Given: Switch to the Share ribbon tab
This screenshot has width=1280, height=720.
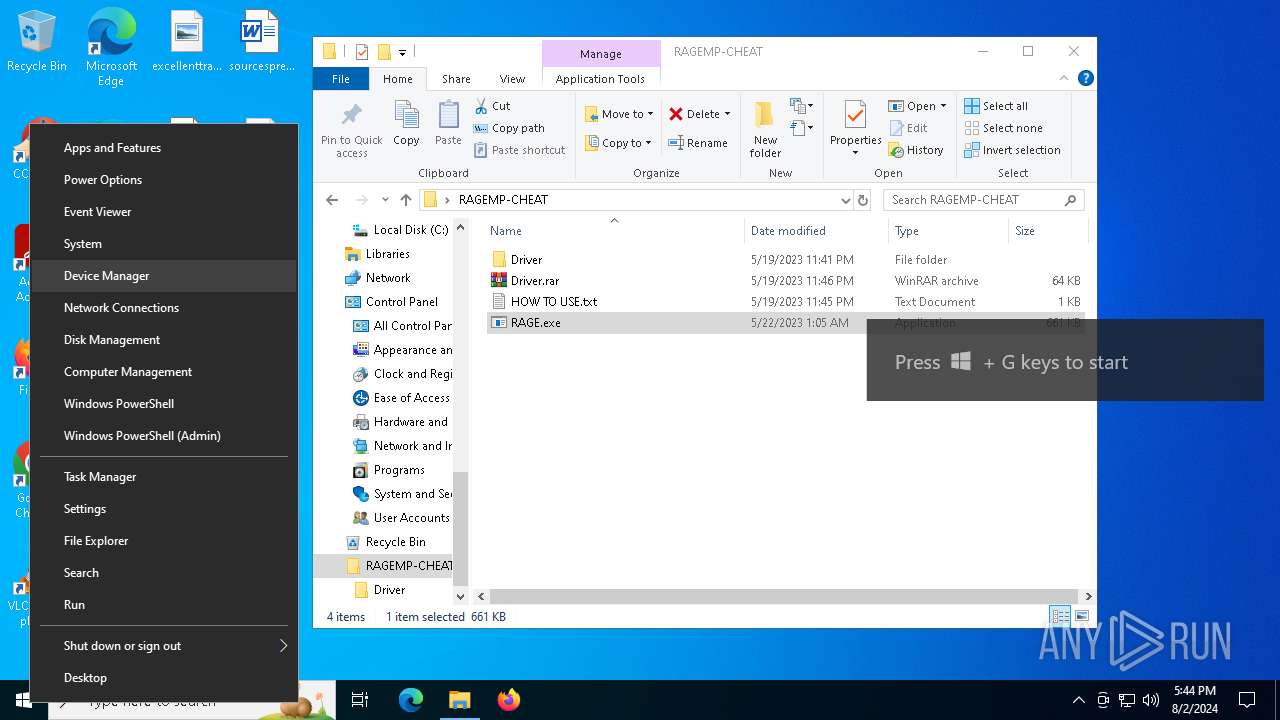Looking at the screenshot, I should click(456, 79).
